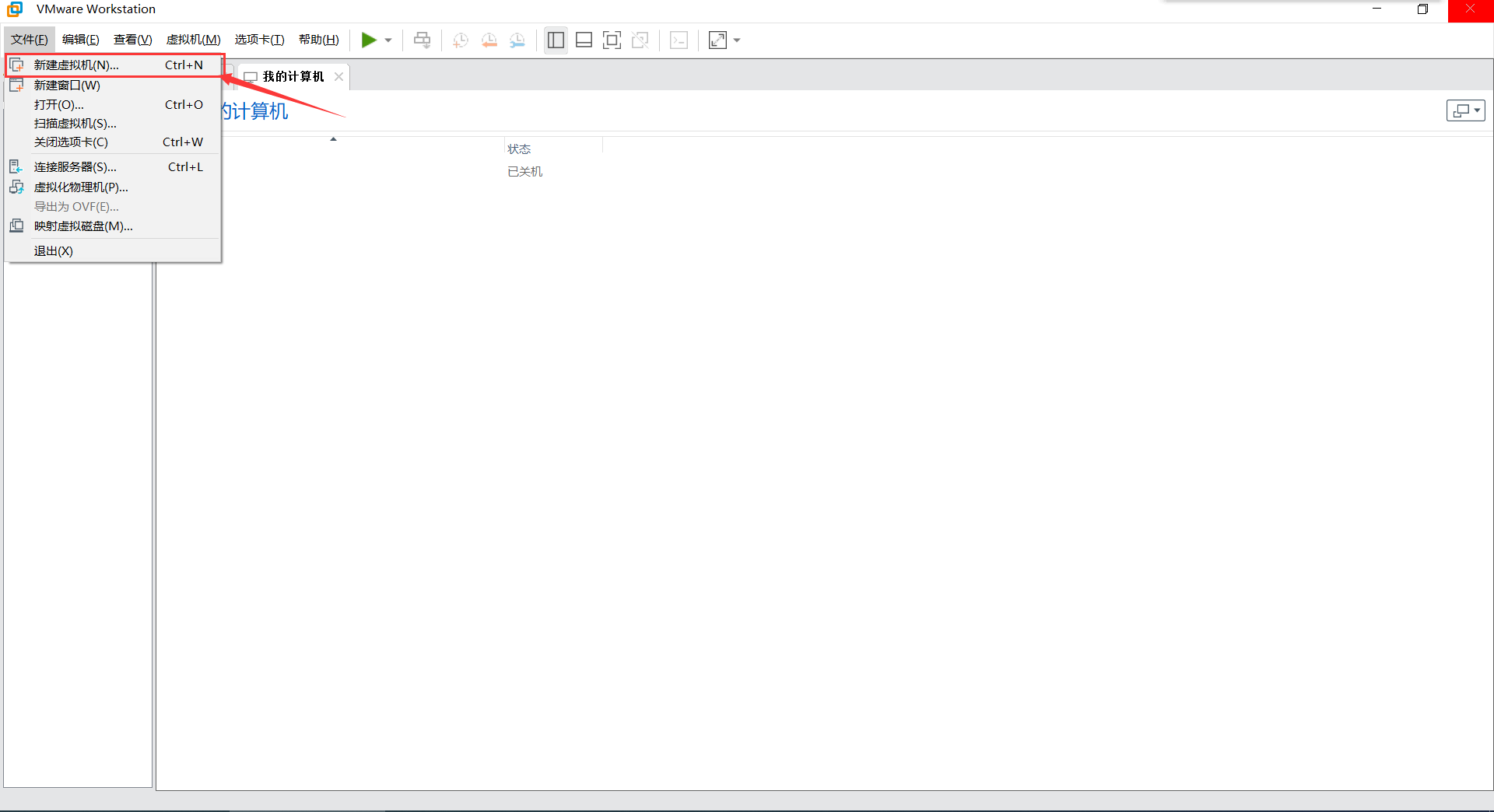This screenshot has width=1494, height=812.
Task: Click the Send Ctrl+Alt+Del toolbar icon
Action: (x=422, y=40)
